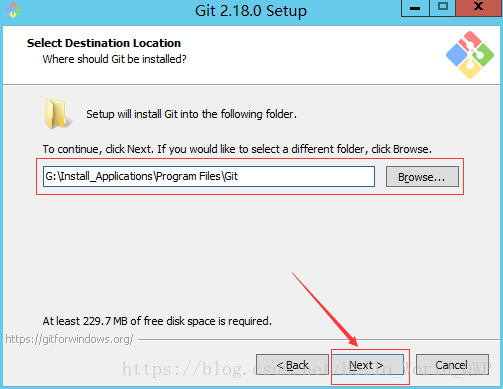Click the 'Git 2.18.0 Setup' window title
The height and width of the screenshot is (389, 503).
pyautogui.click(x=251, y=11)
